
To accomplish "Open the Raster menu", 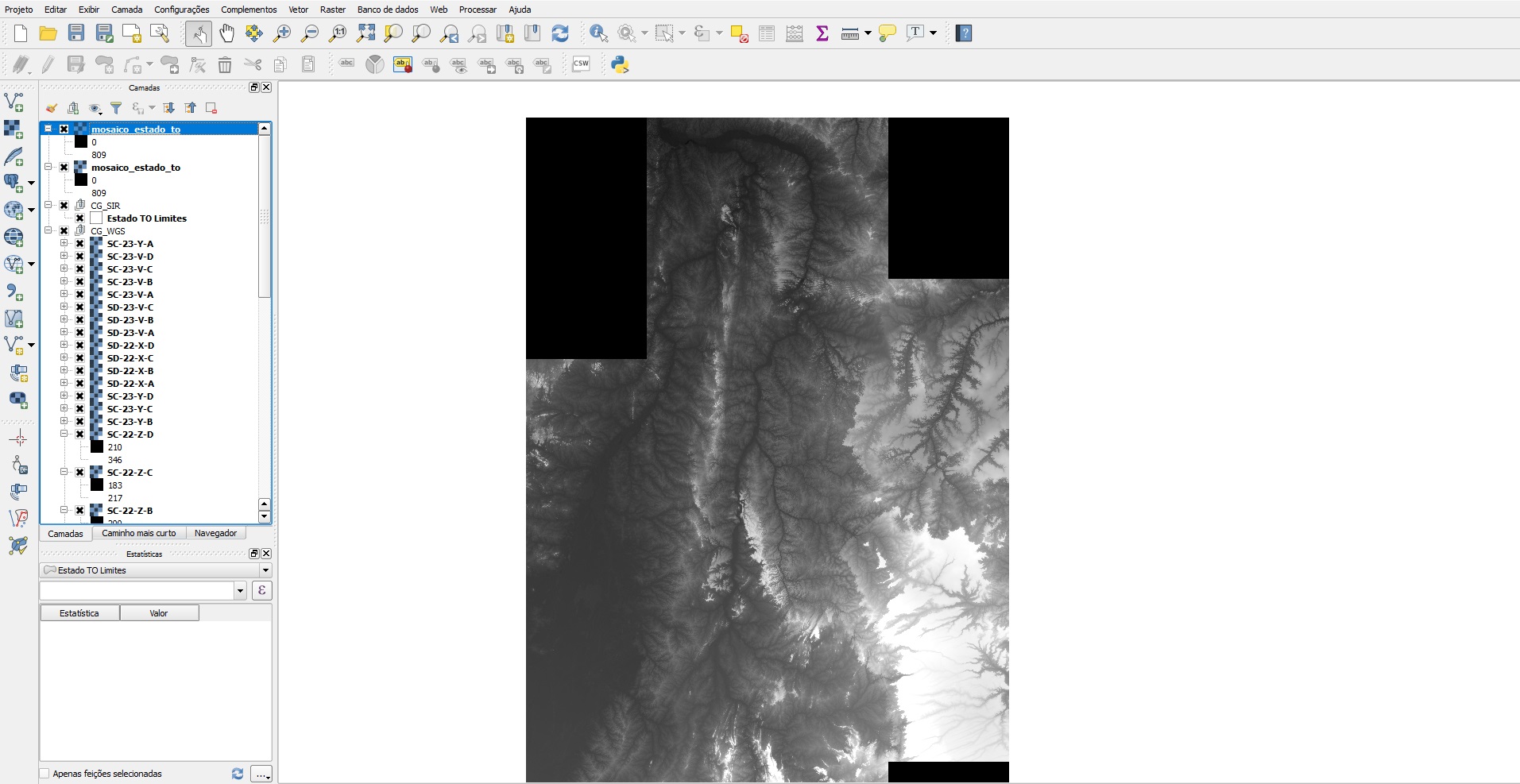I will [x=333, y=10].
